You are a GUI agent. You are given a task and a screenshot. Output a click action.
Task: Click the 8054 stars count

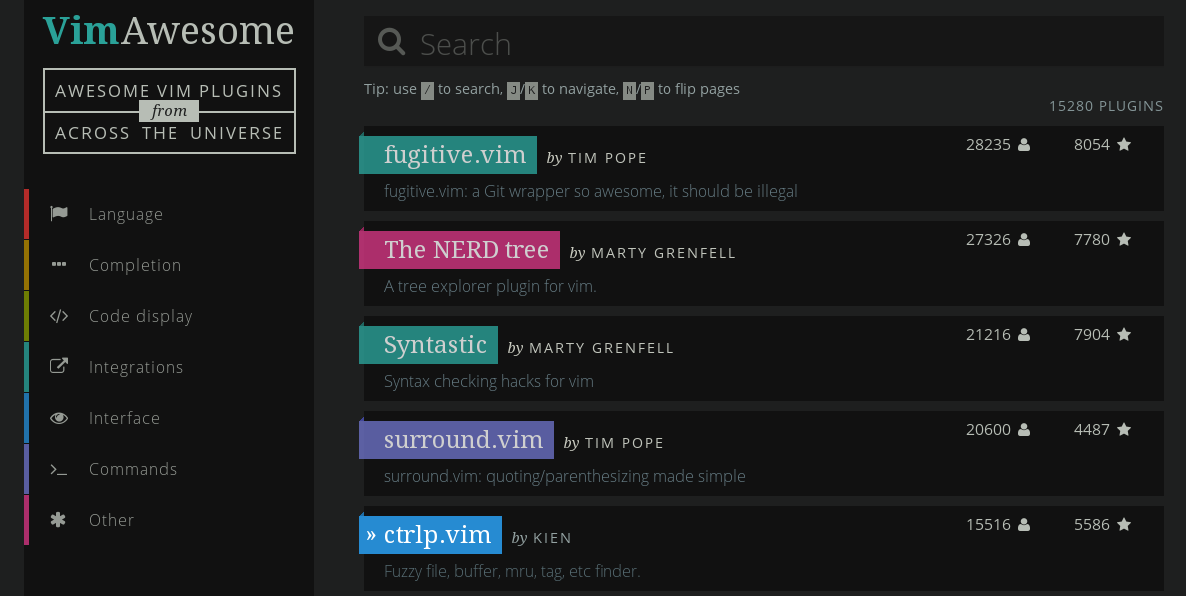coord(1091,144)
